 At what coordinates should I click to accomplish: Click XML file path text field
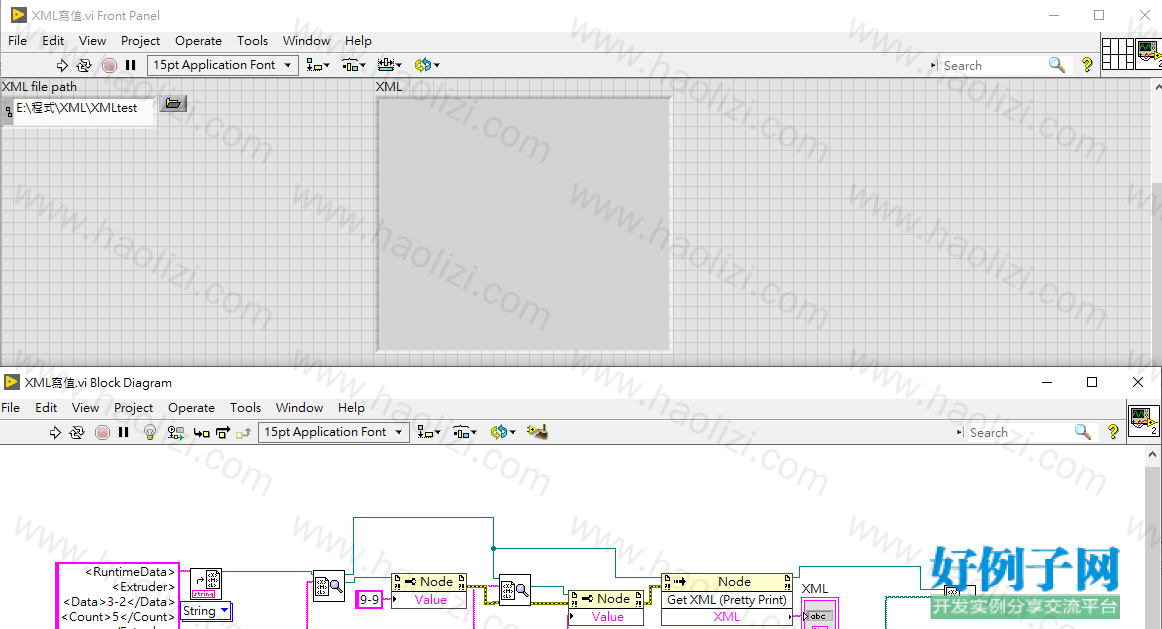(x=84, y=110)
